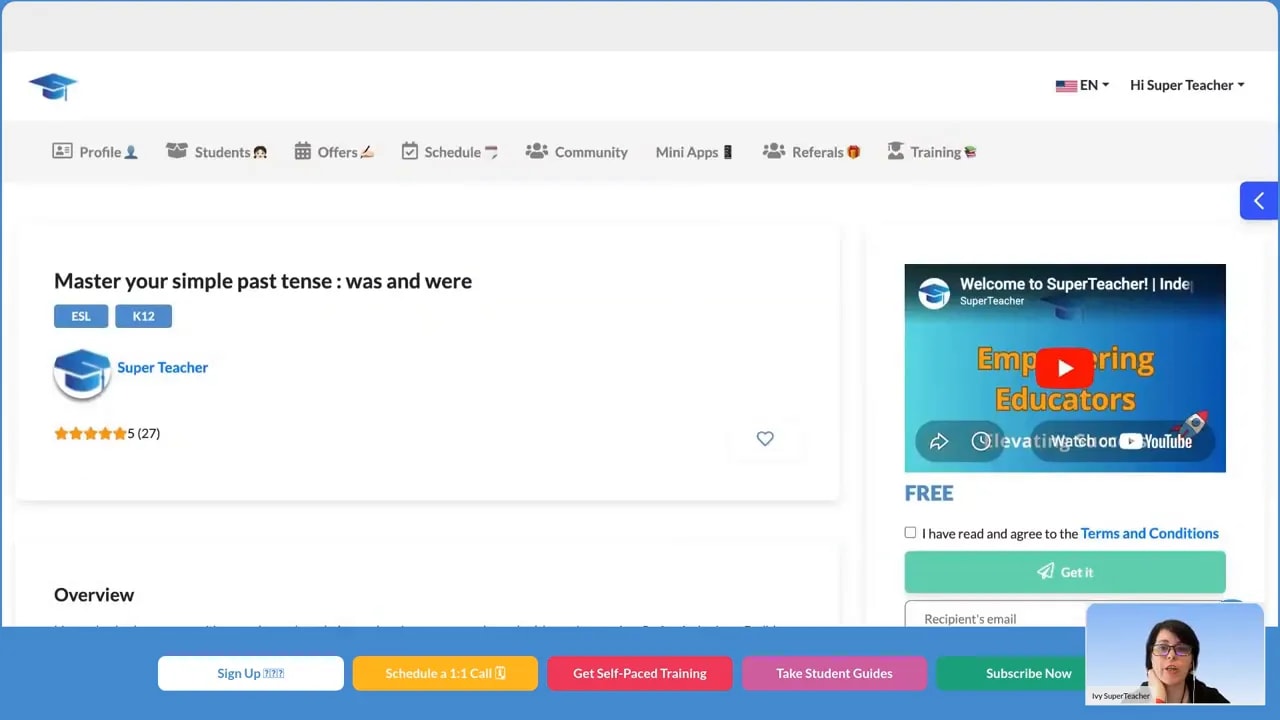Click the Students box icon
Image resolution: width=1280 pixels, height=720 pixels.
177,151
